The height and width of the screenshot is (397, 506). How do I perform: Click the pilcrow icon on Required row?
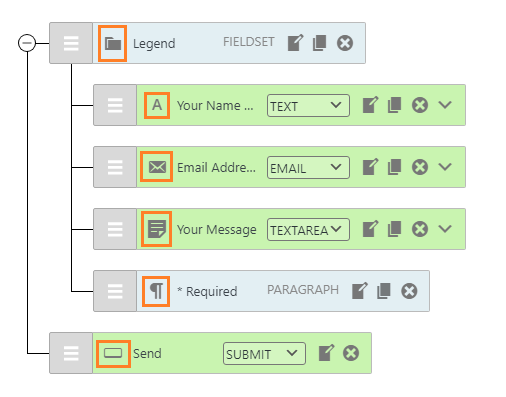pos(156,291)
